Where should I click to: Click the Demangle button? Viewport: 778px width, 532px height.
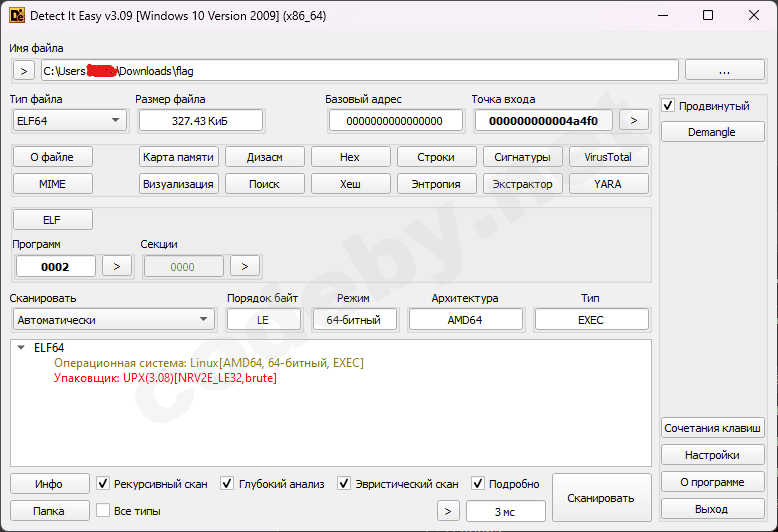(x=712, y=132)
